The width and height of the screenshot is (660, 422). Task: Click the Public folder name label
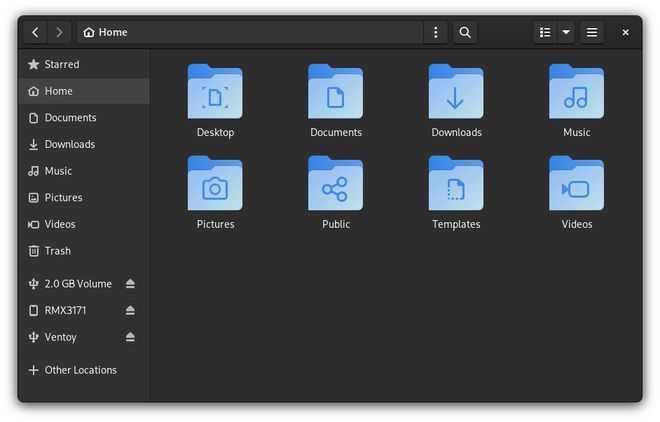336,224
